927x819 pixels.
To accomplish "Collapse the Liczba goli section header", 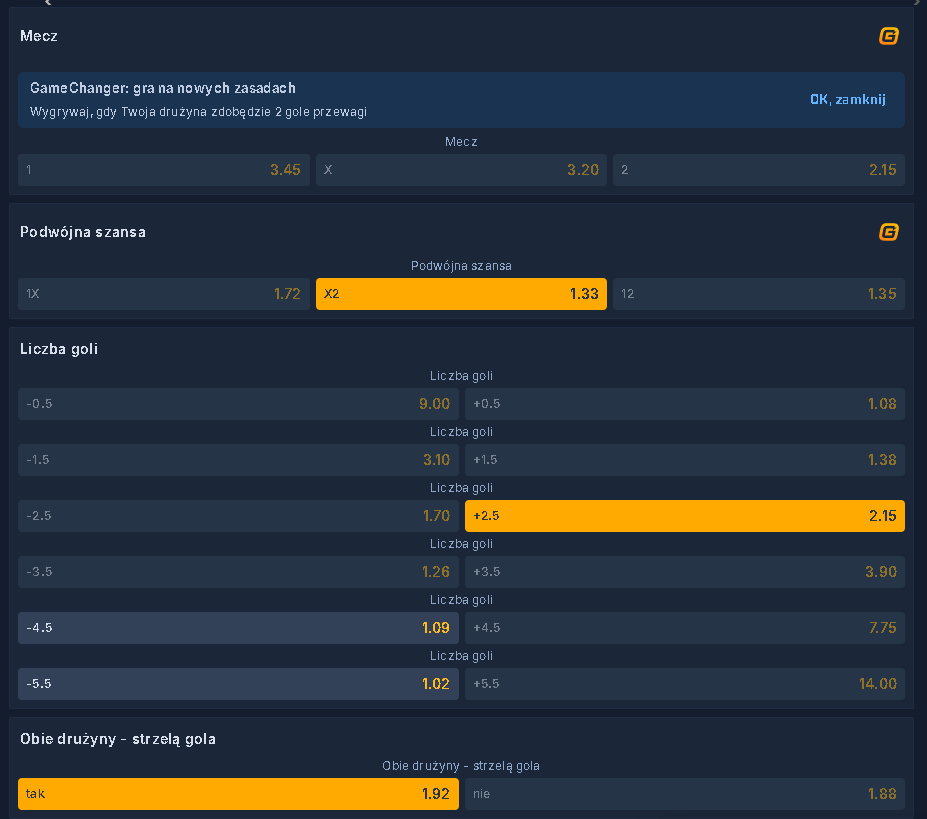I will click(x=59, y=349).
